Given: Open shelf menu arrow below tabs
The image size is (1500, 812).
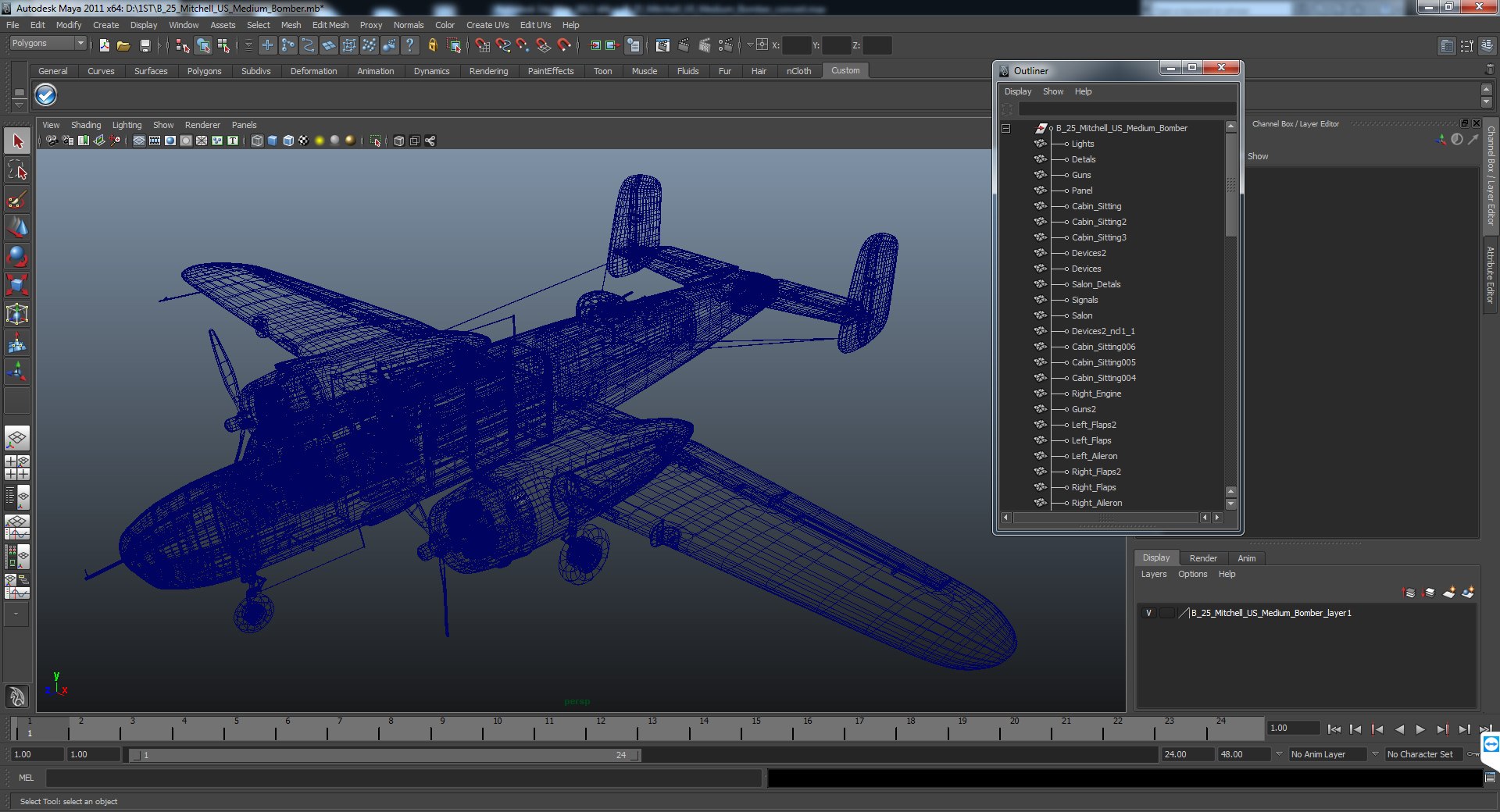Looking at the screenshot, I should pos(19,105).
